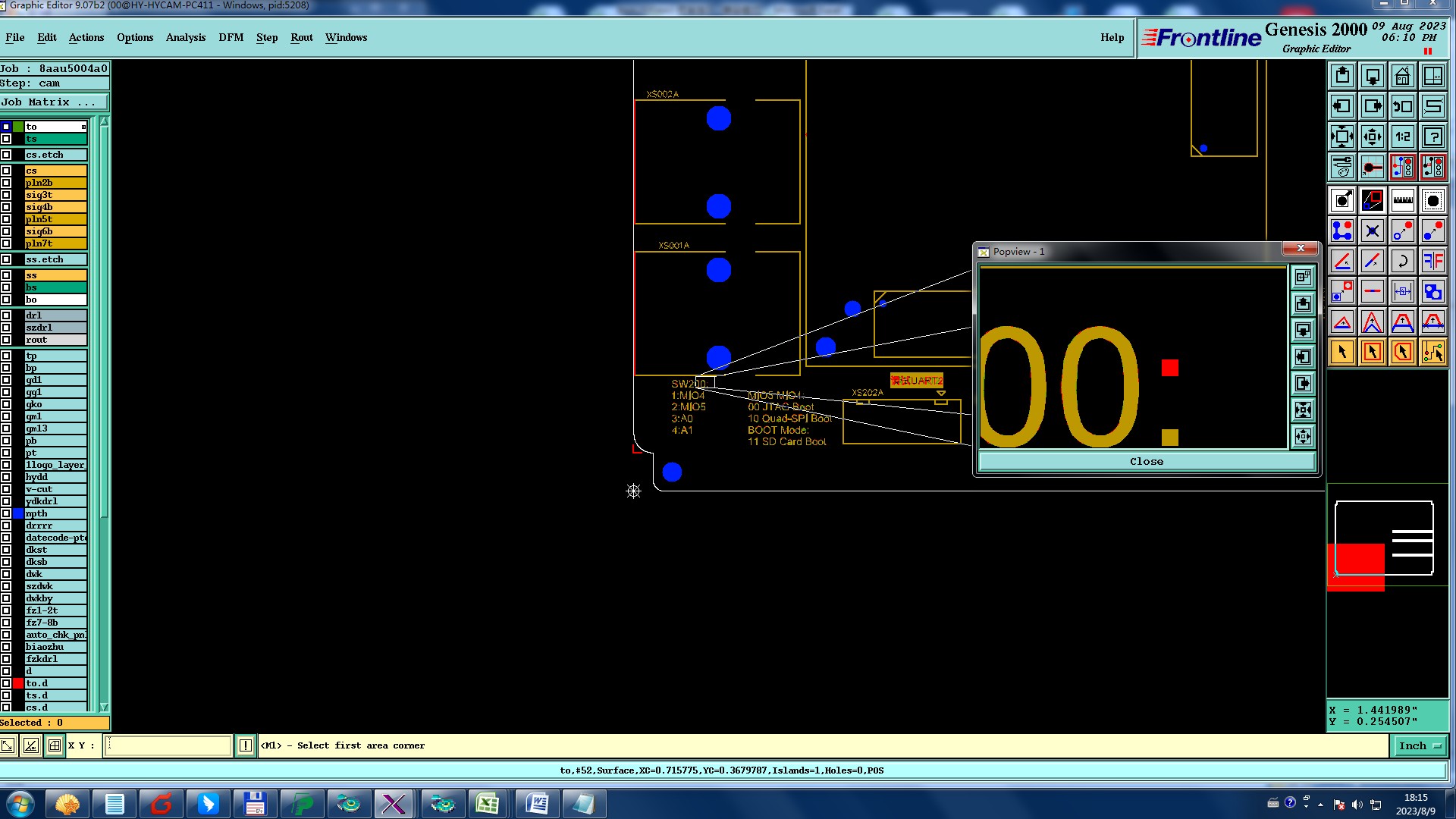Click the green color swatch on to layer
The width and height of the screenshot is (1456, 819).
click(18, 127)
